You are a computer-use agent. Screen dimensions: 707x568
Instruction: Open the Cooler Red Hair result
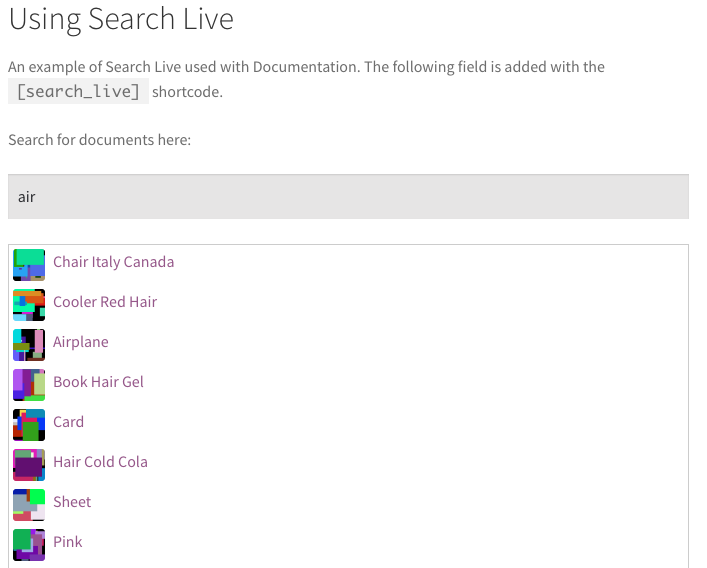coord(105,302)
